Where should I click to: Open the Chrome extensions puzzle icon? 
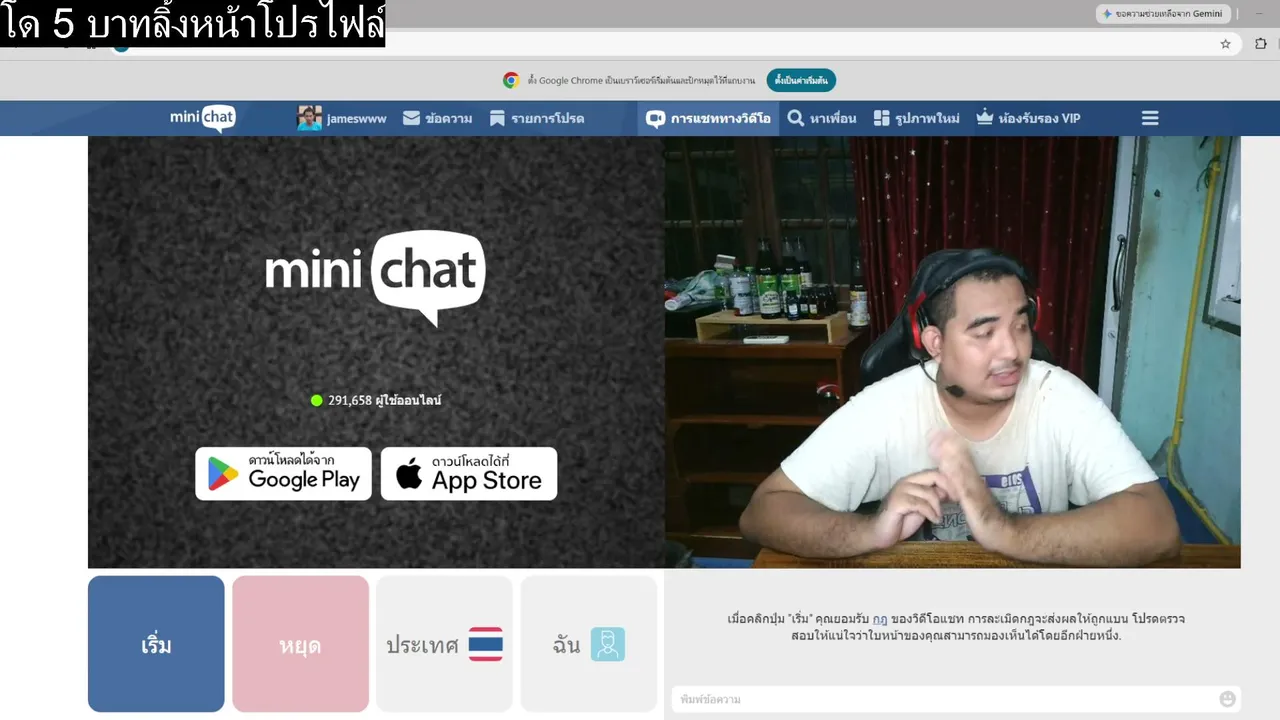1260,44
